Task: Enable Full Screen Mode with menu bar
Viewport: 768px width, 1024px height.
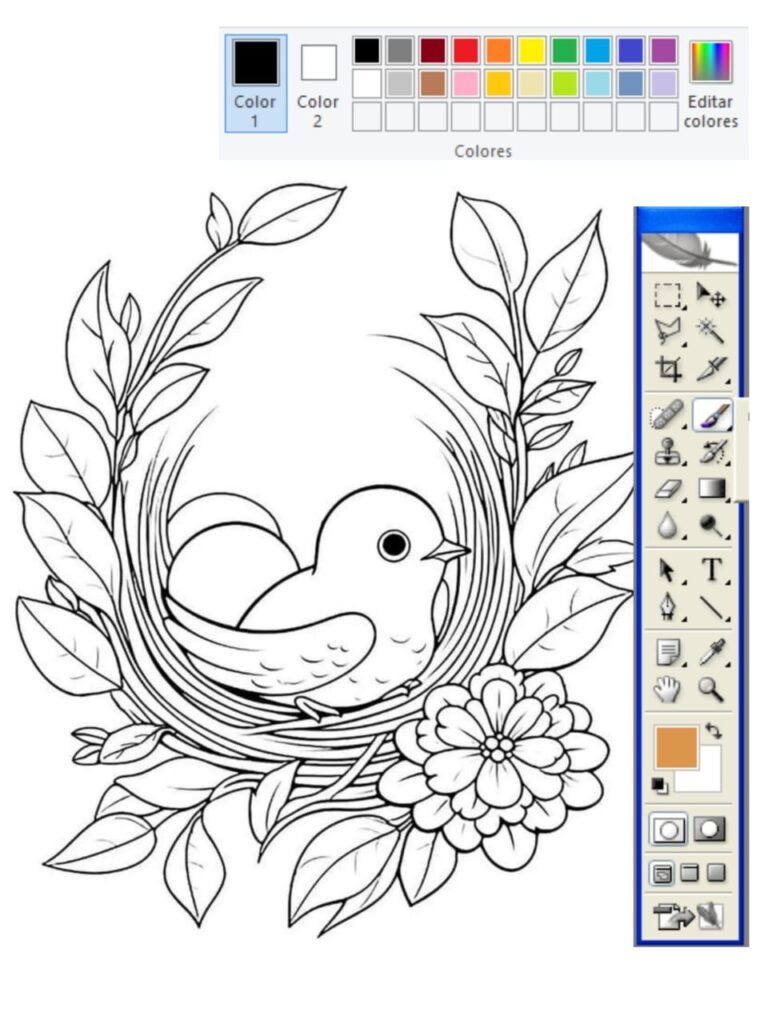Action: [x=690, y=872]
